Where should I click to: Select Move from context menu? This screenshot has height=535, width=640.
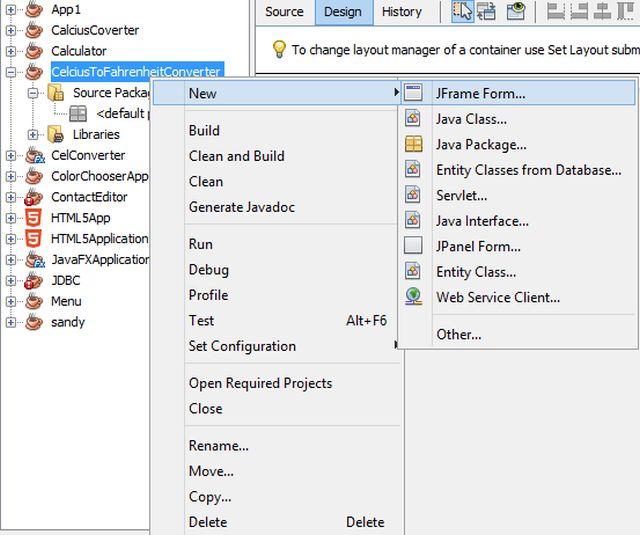coord(276,471)
